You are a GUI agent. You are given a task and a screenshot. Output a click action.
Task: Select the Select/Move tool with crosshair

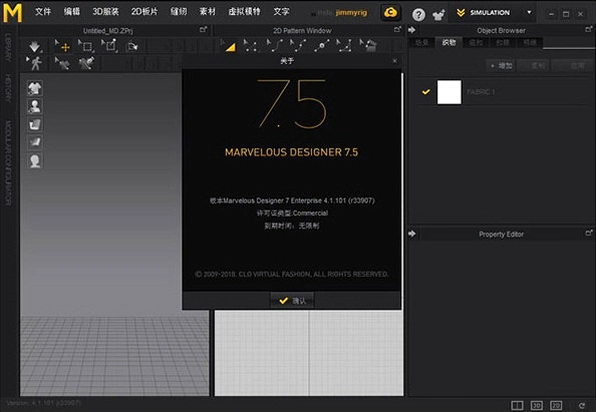(x=62, y=46)
